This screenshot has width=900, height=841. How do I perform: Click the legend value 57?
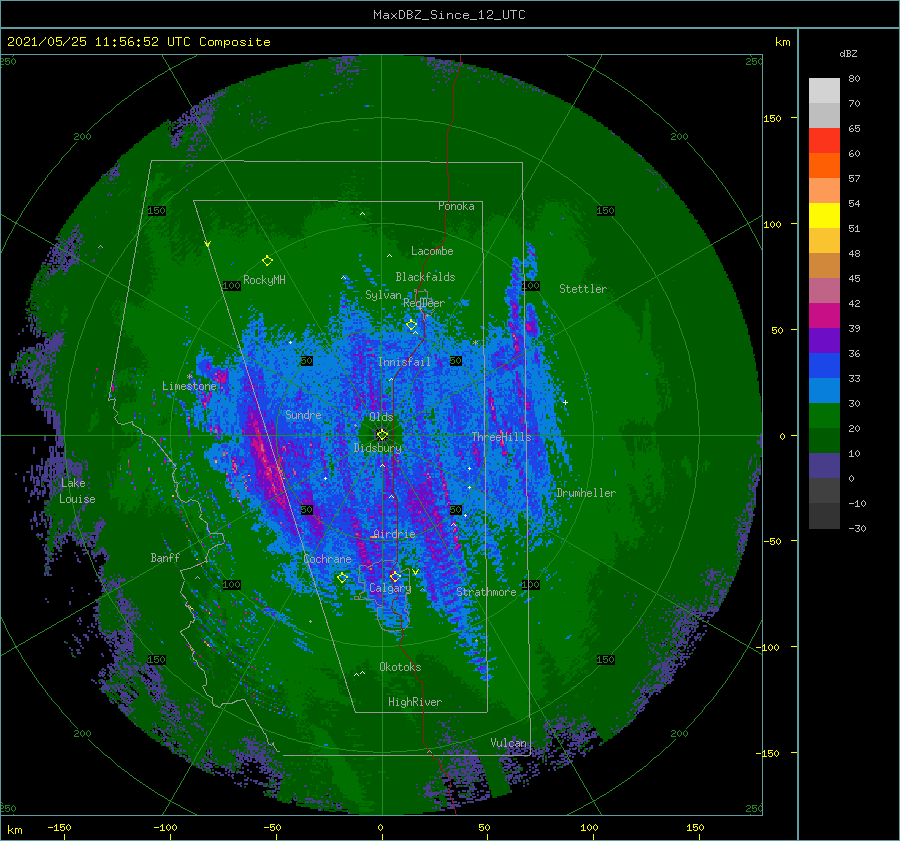(854, 179)
